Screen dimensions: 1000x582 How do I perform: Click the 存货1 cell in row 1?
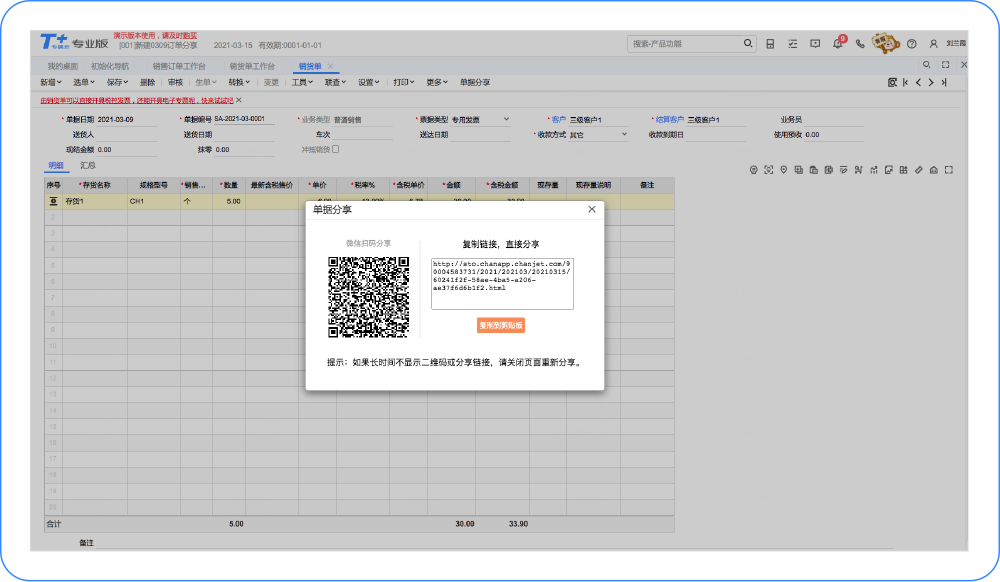(95, 201)
